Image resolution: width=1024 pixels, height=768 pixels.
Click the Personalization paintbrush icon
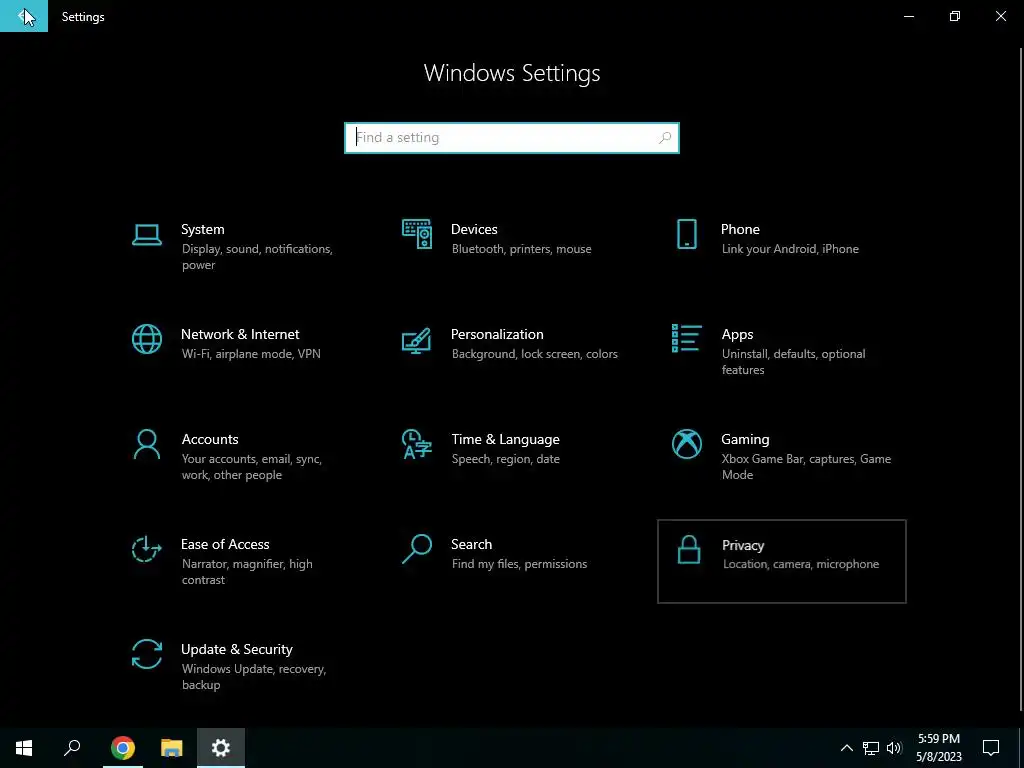[x=417, y=340]
